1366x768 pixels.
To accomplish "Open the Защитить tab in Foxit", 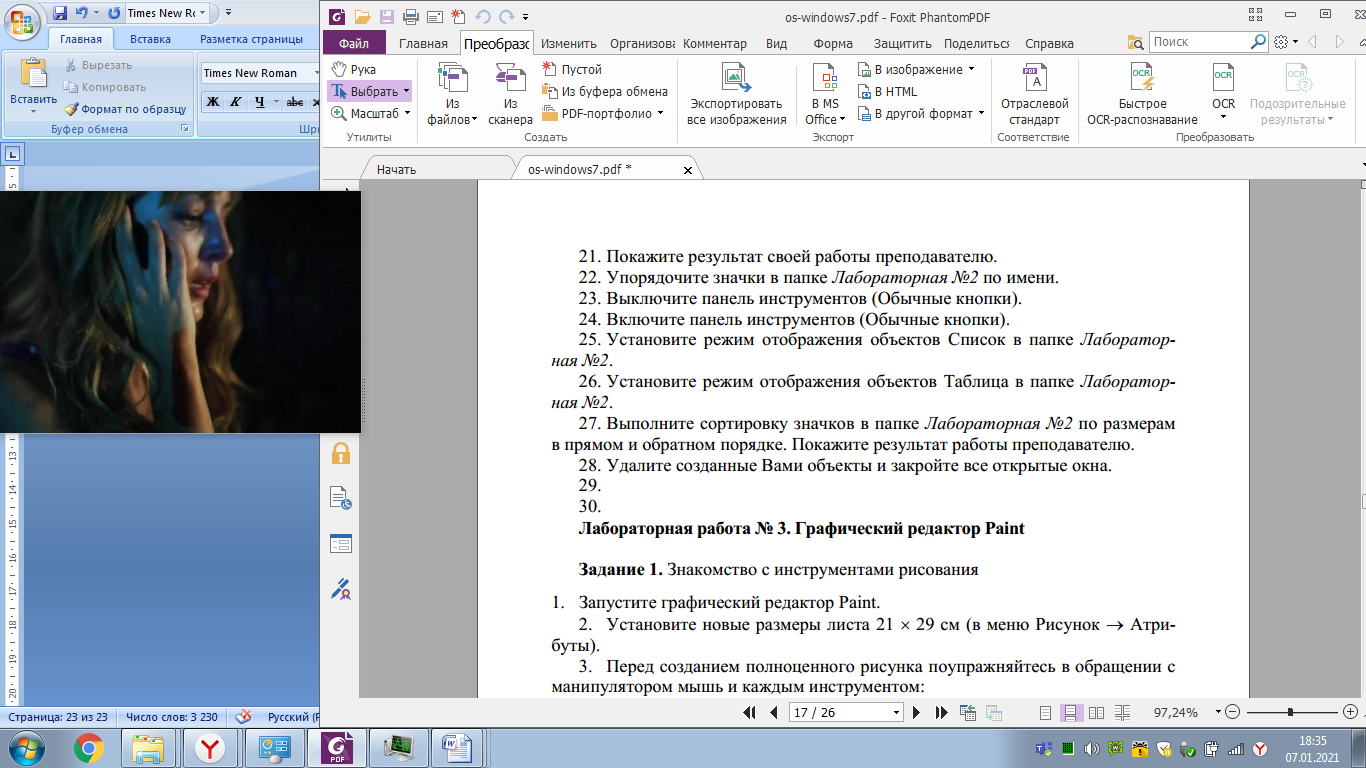I will point(902,43).
